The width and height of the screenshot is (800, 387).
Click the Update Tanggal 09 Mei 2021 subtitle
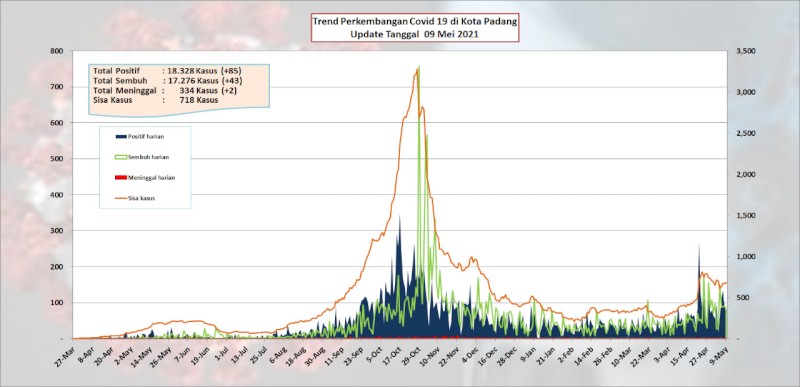415,35
